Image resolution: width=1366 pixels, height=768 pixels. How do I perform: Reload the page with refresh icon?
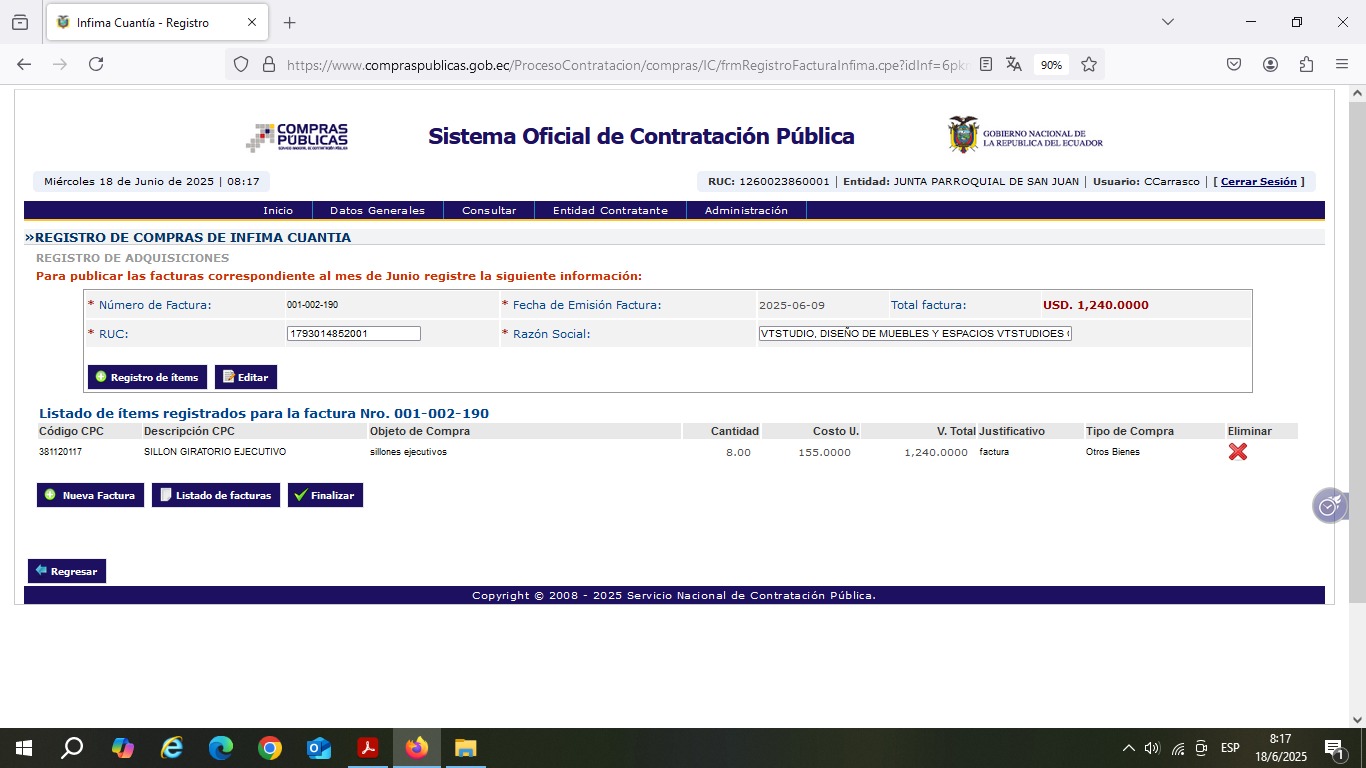[x=96, y=64]
